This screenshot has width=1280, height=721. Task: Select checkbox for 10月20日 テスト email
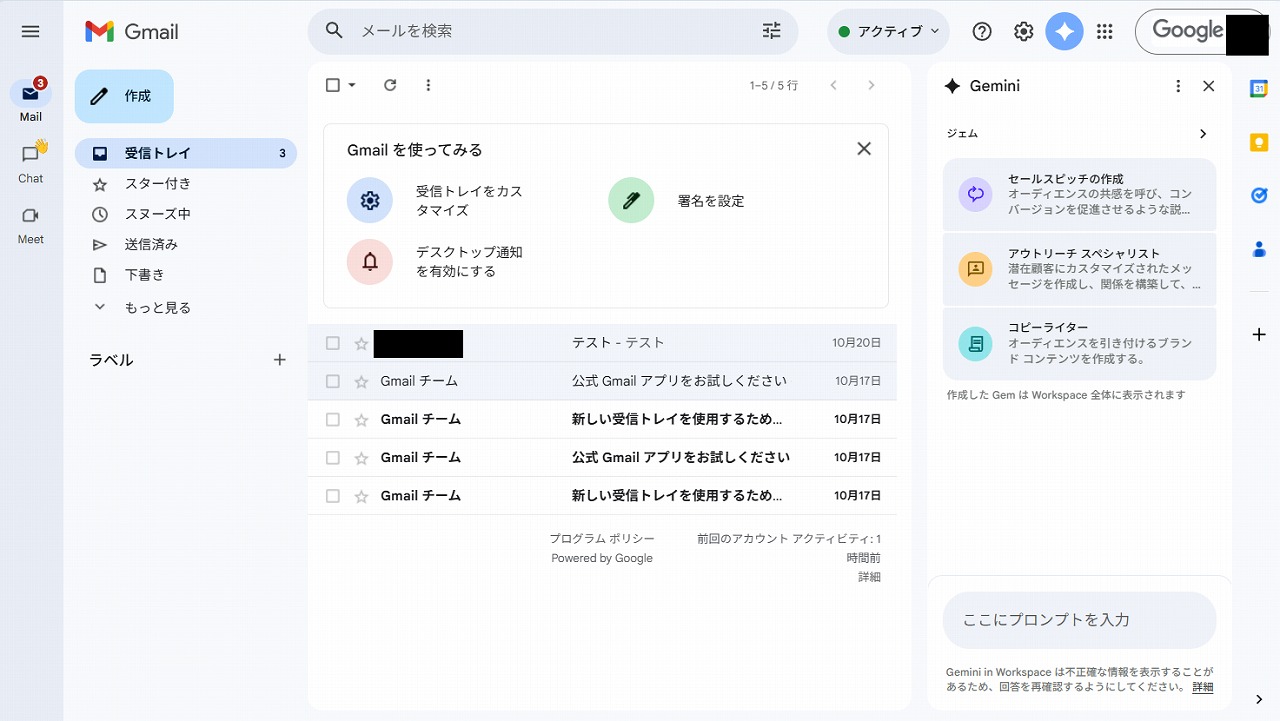point(333,343)
